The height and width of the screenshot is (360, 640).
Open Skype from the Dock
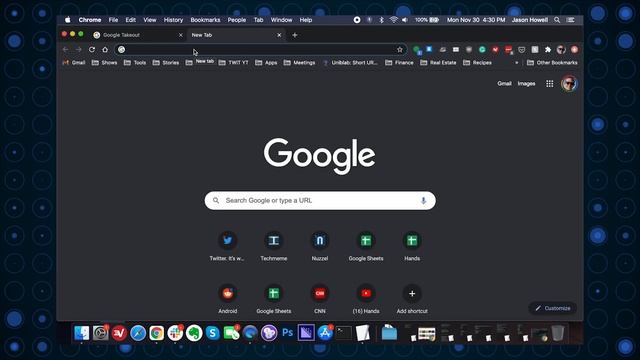pos(213,333)
